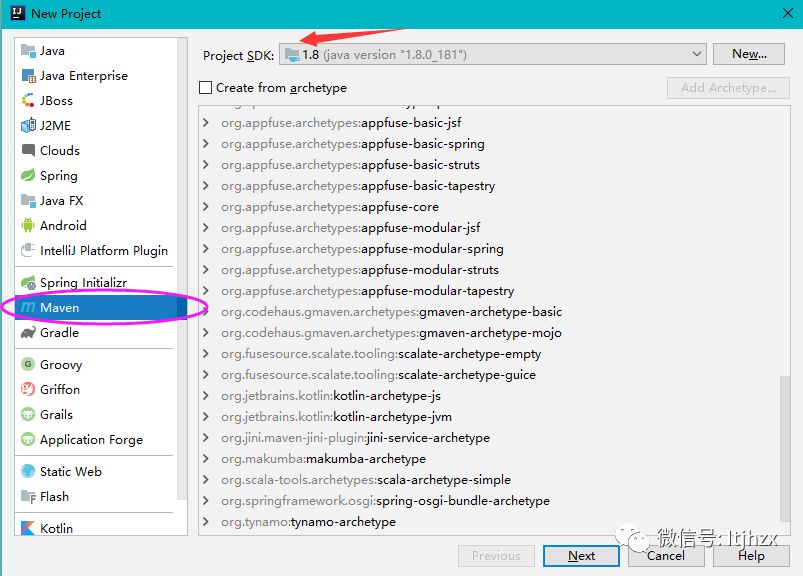The image size is (803, 576).
Task: Click the JBoss icon
Action: click(x=28, y=100)
